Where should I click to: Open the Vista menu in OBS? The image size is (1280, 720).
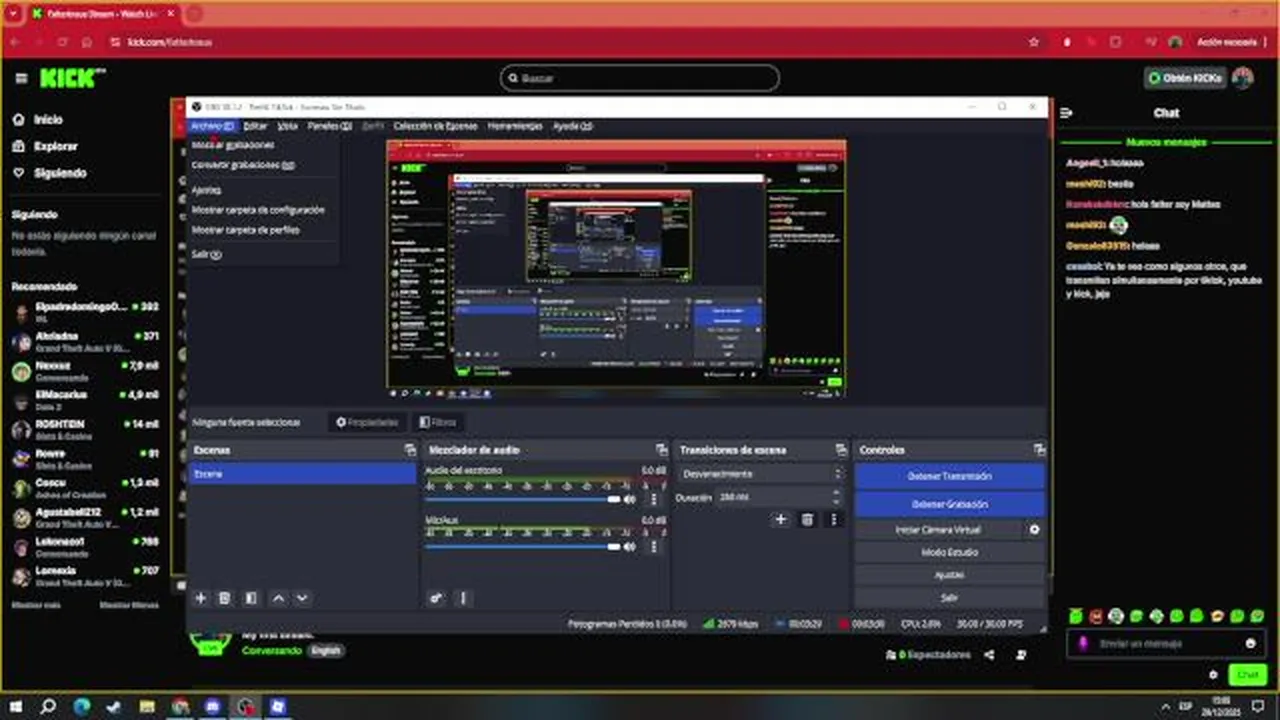287,126
